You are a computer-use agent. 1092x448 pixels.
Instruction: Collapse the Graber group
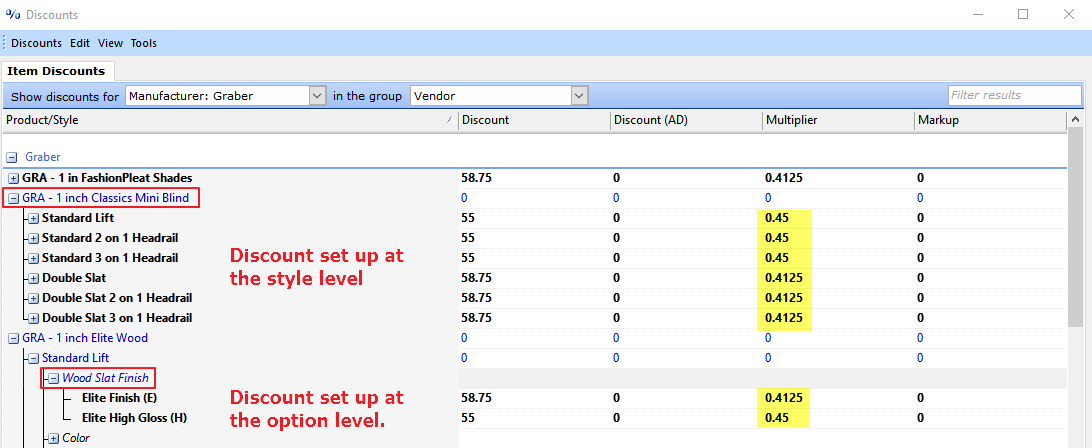pyautogui.click(x=11, y=157)
